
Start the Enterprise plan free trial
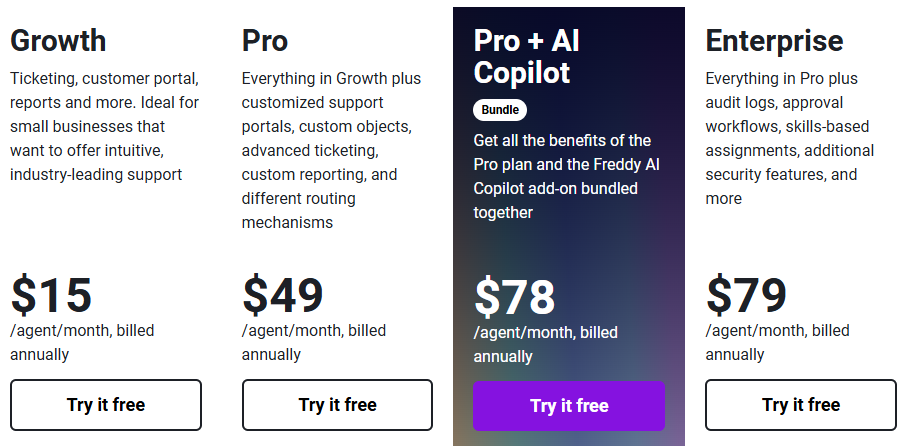800,405
